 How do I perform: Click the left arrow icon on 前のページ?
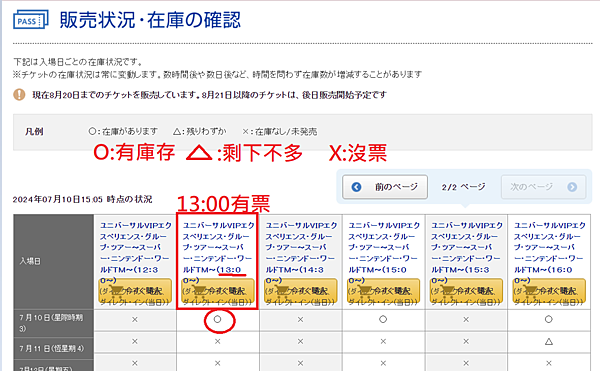pyautogui.click(x=356, y=187)
